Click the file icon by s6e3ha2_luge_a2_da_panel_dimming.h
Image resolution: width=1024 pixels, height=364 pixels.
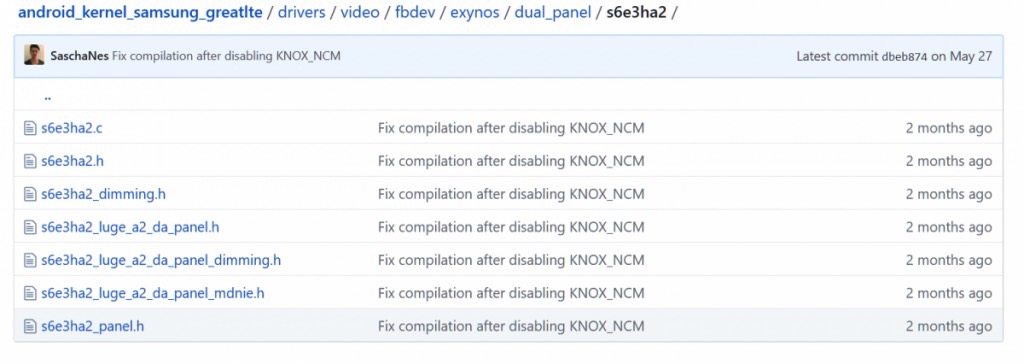click(x=29, y=260)
